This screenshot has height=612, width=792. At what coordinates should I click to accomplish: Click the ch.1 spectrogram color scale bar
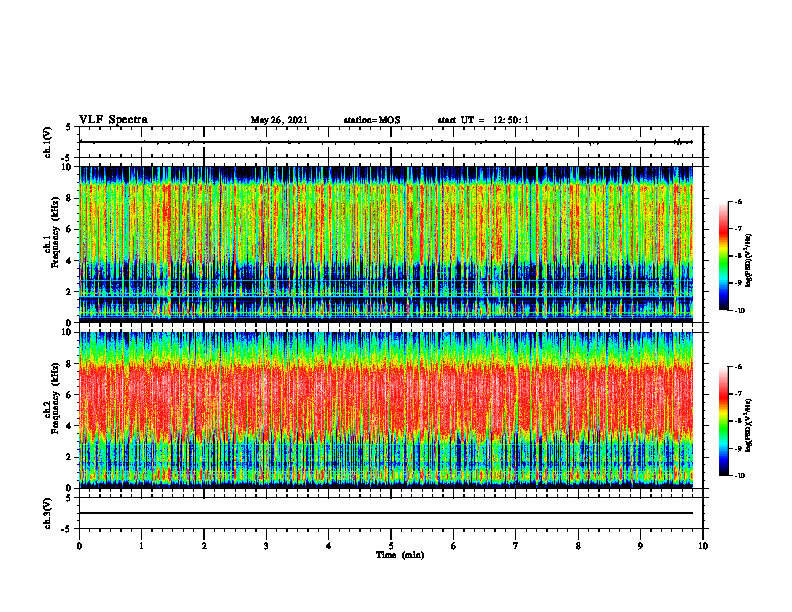[x=723, y=256]
